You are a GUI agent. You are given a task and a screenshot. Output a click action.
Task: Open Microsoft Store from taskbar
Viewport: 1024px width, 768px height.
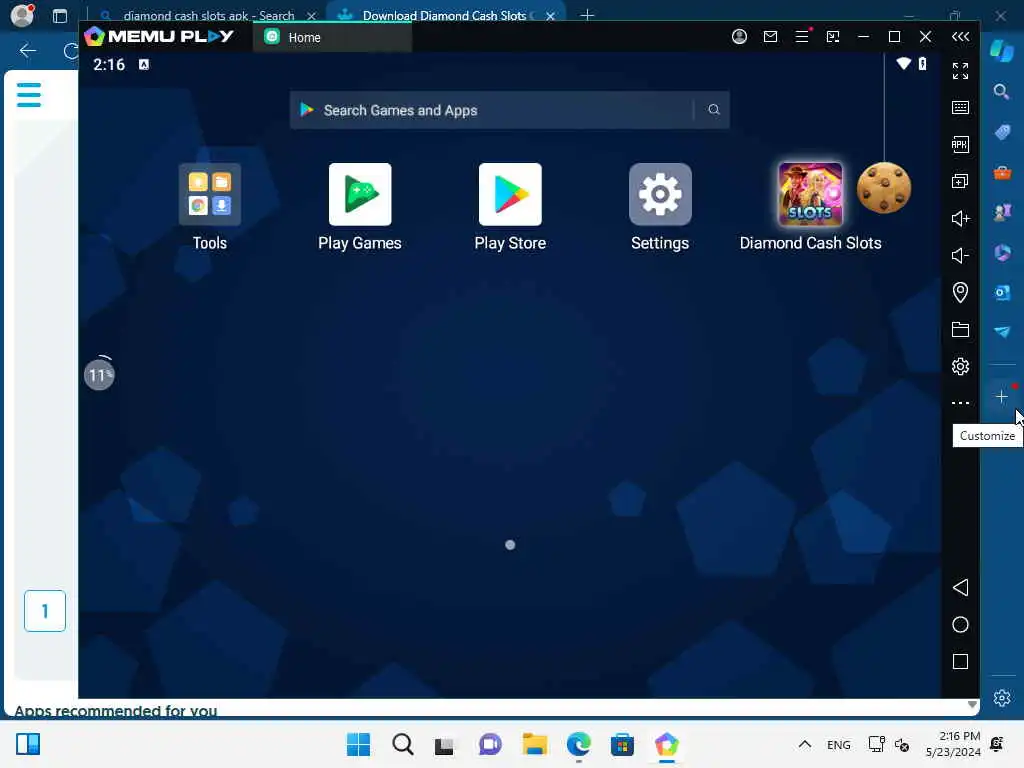622,744
